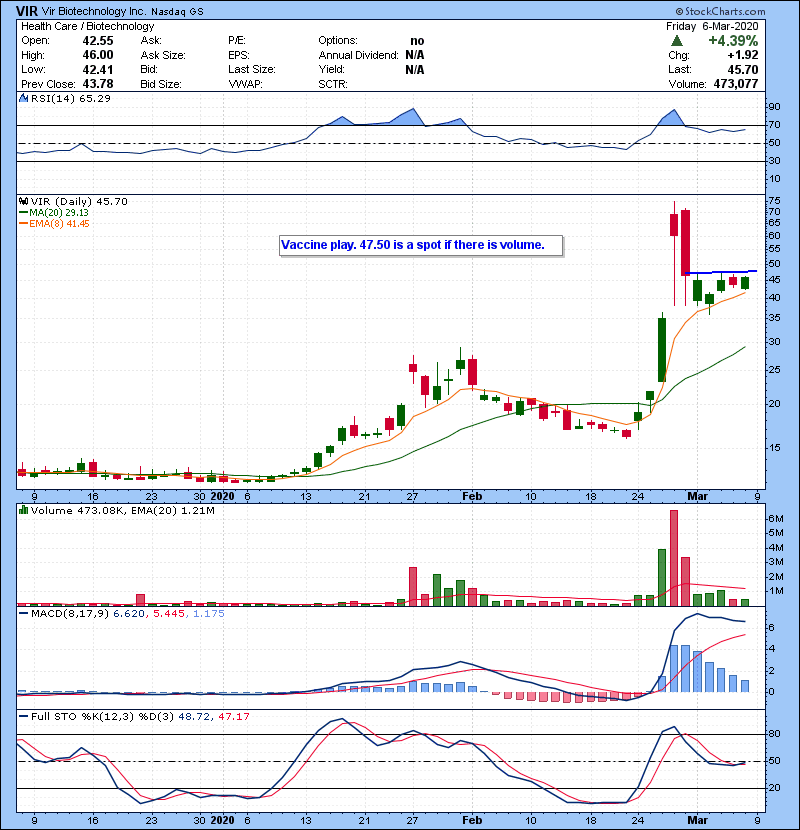Click the tallest red volume bar
Image resolution: width=800 pixels, height=830 pixels.
coord(673,558)
